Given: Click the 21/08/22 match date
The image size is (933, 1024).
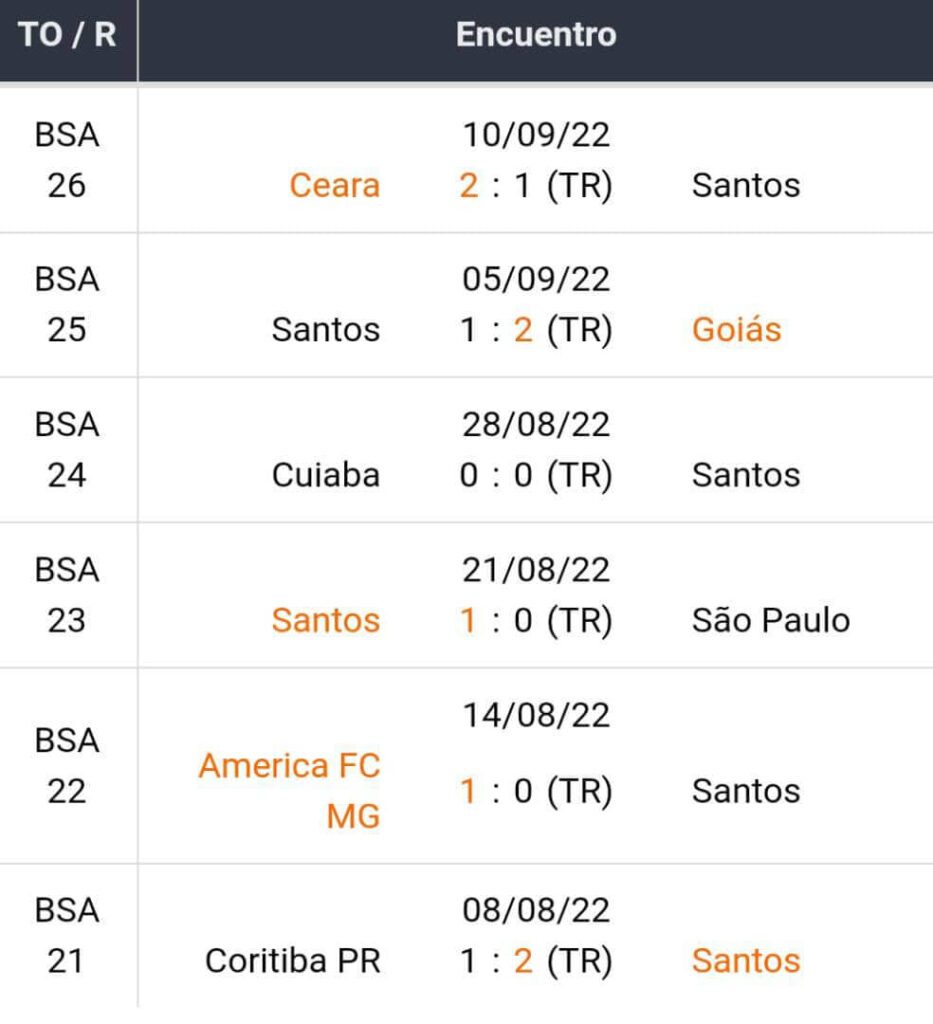Looking at the screenshot, I should [x=536, y=570].
